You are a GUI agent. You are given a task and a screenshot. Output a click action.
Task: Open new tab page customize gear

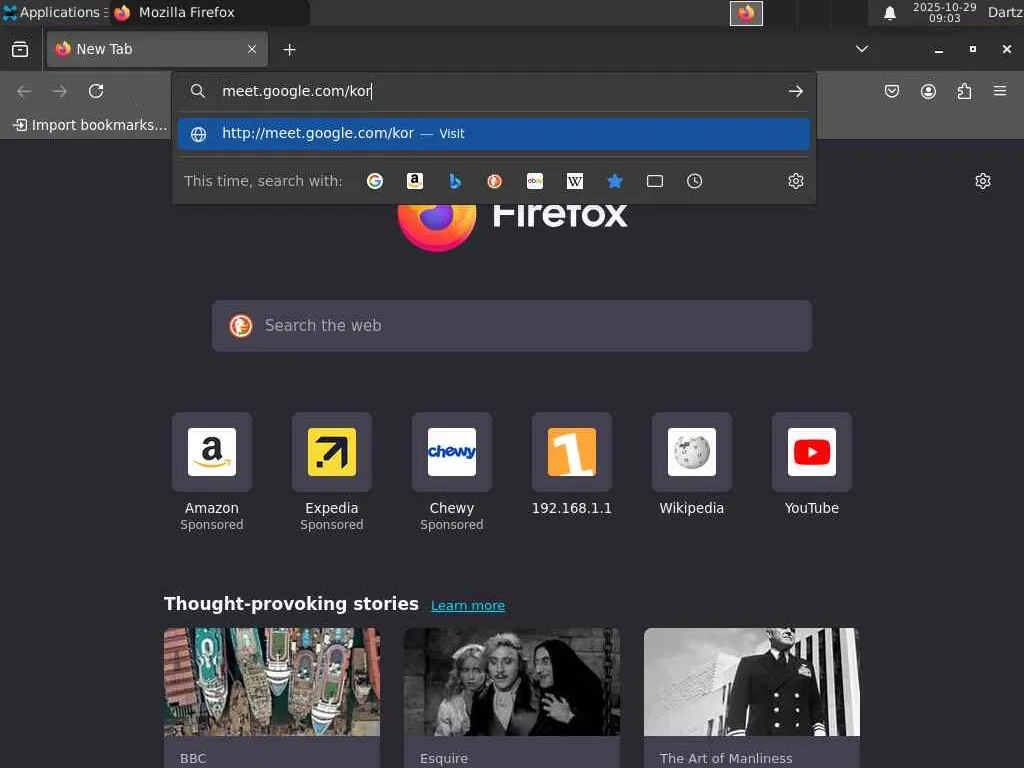(x=983, y=181)
